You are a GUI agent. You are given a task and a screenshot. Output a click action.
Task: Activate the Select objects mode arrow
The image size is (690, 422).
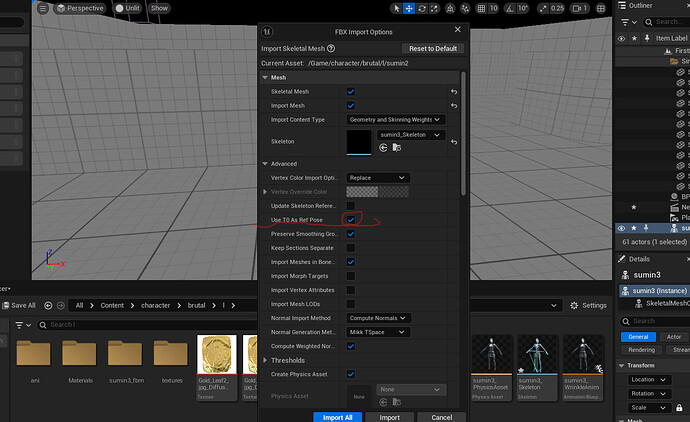(396, 8)
